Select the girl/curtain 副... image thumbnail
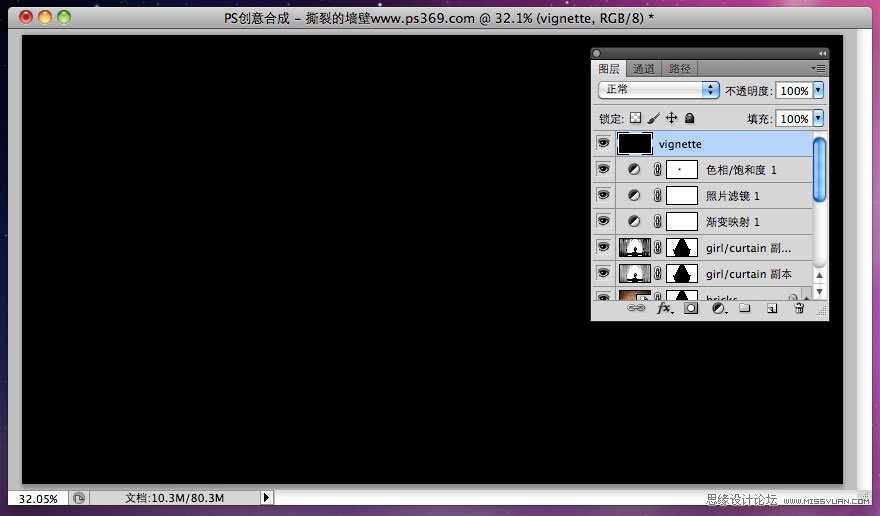Viewport: 880px width, 516px height. 635,247
